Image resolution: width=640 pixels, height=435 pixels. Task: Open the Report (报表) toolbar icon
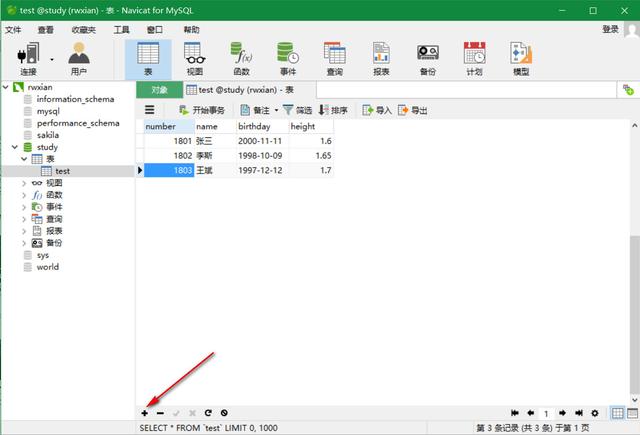pos(381,59)
